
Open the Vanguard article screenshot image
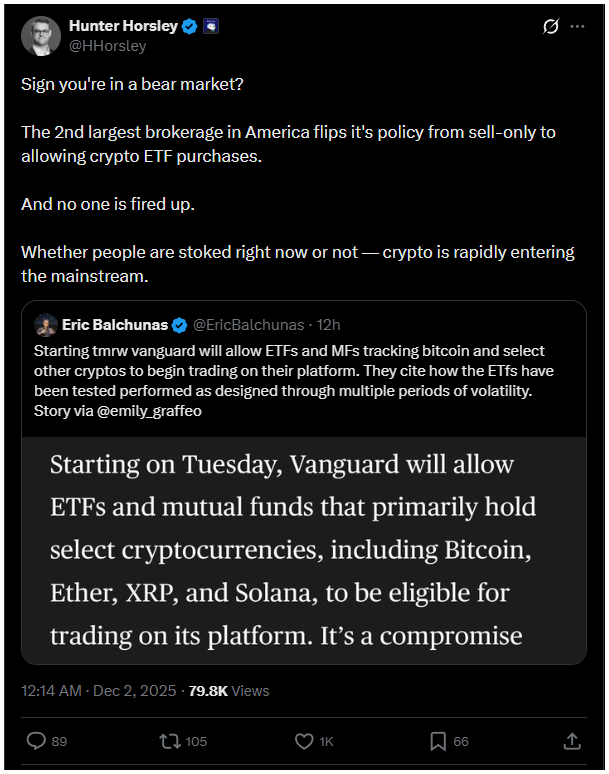(x=304, y=550)
